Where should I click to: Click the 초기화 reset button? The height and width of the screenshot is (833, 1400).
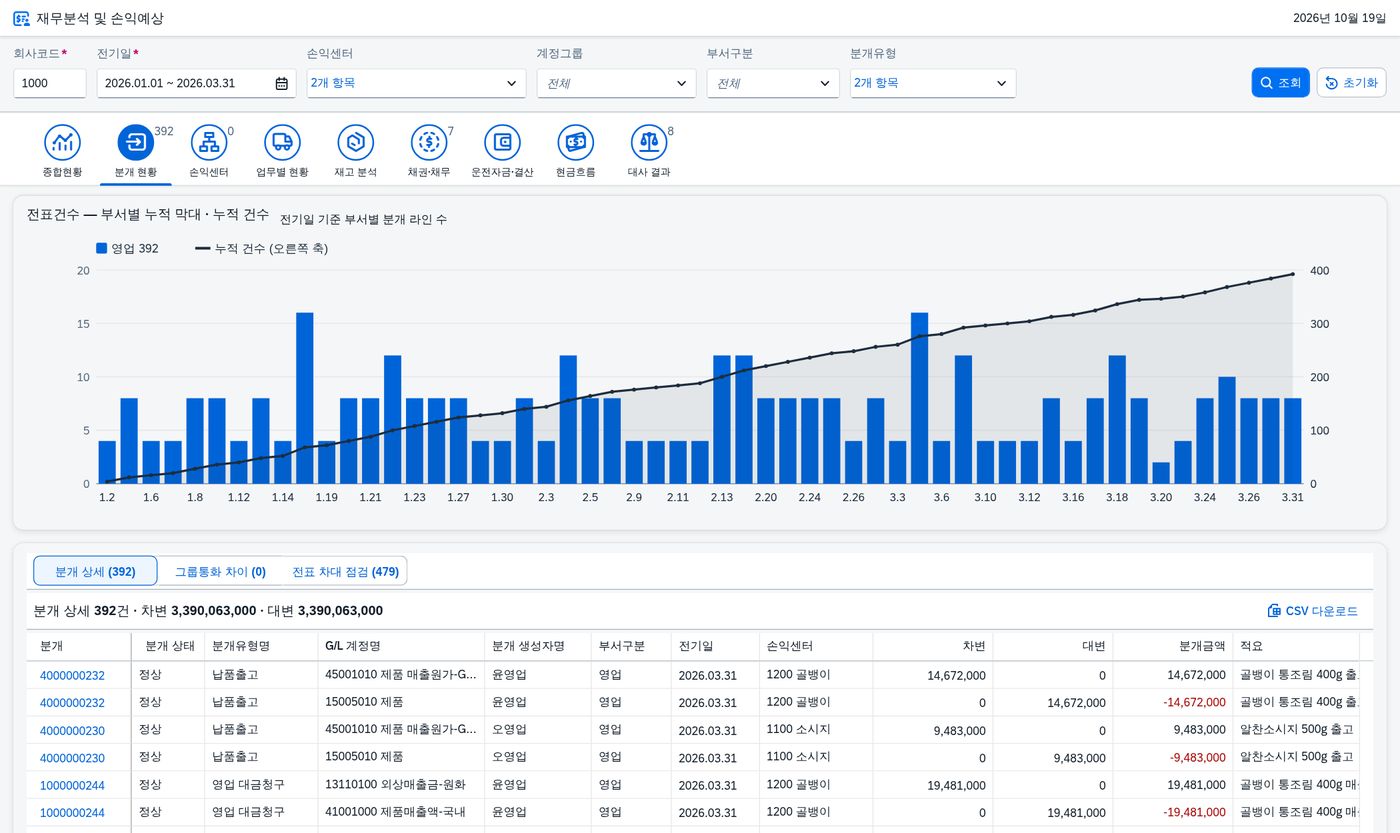coord(1351,83)
